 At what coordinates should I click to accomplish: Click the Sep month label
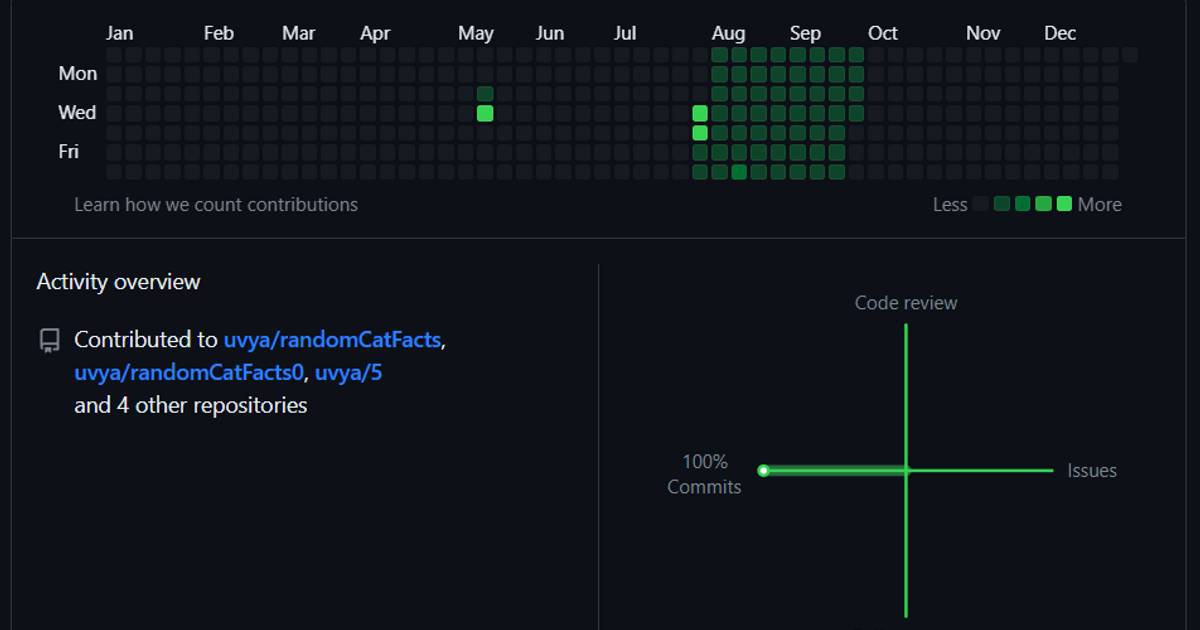click(805, 34)
